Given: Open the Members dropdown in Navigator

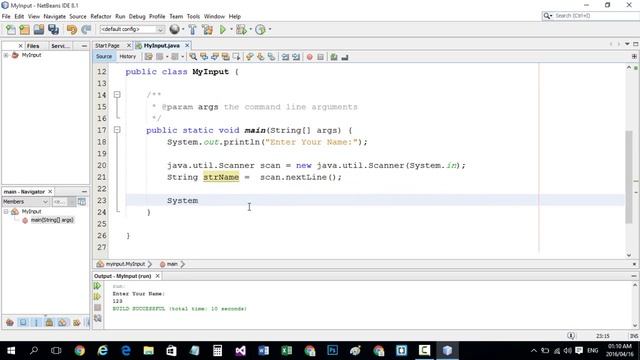Looking at the screenshot, I should 25,202.
